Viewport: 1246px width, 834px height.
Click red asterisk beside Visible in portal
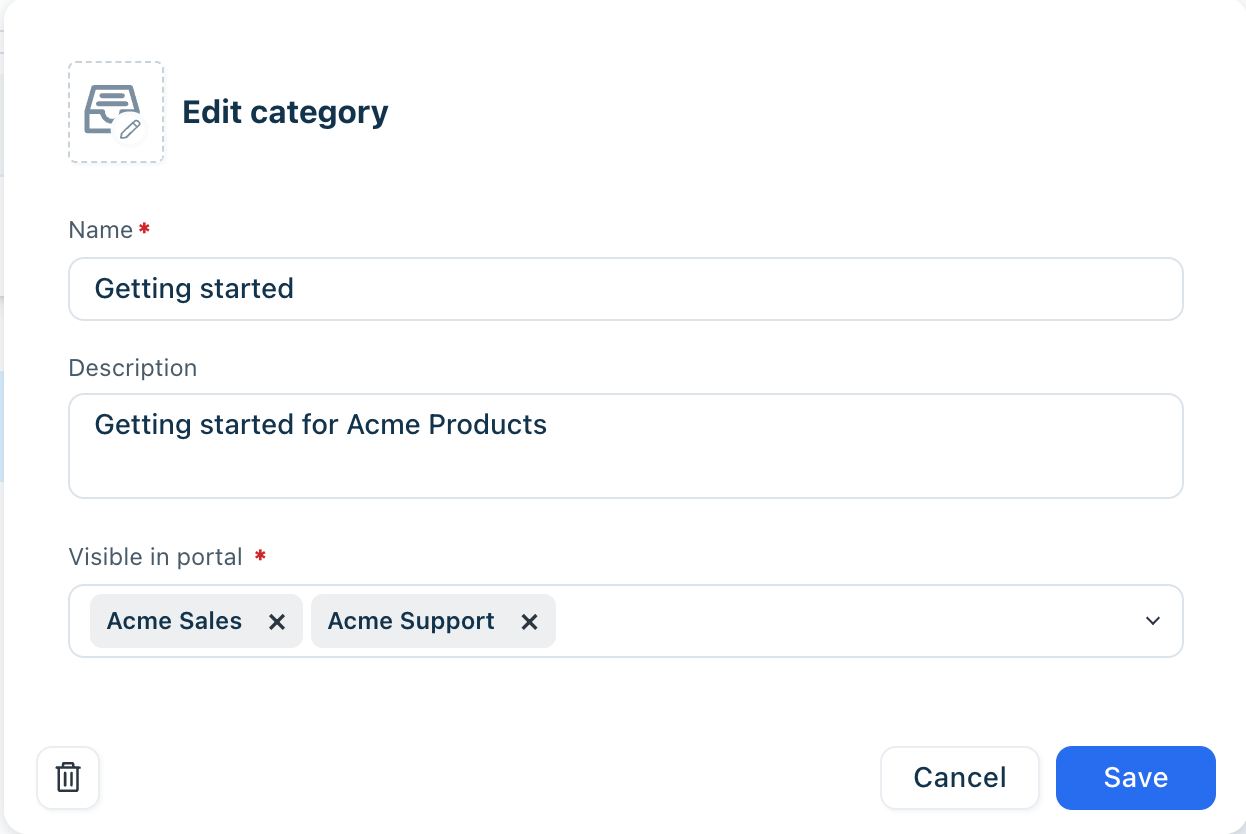pyautogui.click(x=260, y=555)
